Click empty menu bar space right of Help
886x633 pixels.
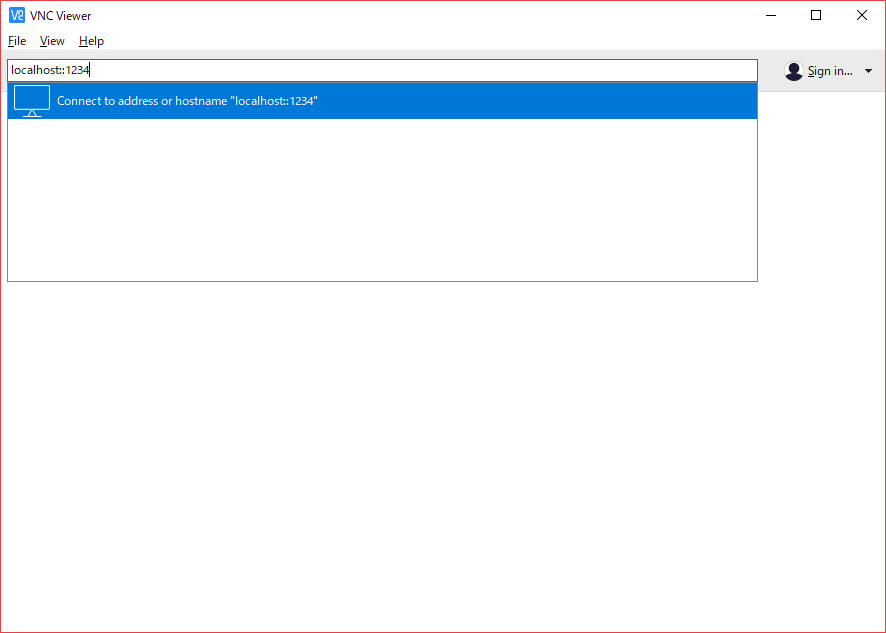tap(400, 41)
